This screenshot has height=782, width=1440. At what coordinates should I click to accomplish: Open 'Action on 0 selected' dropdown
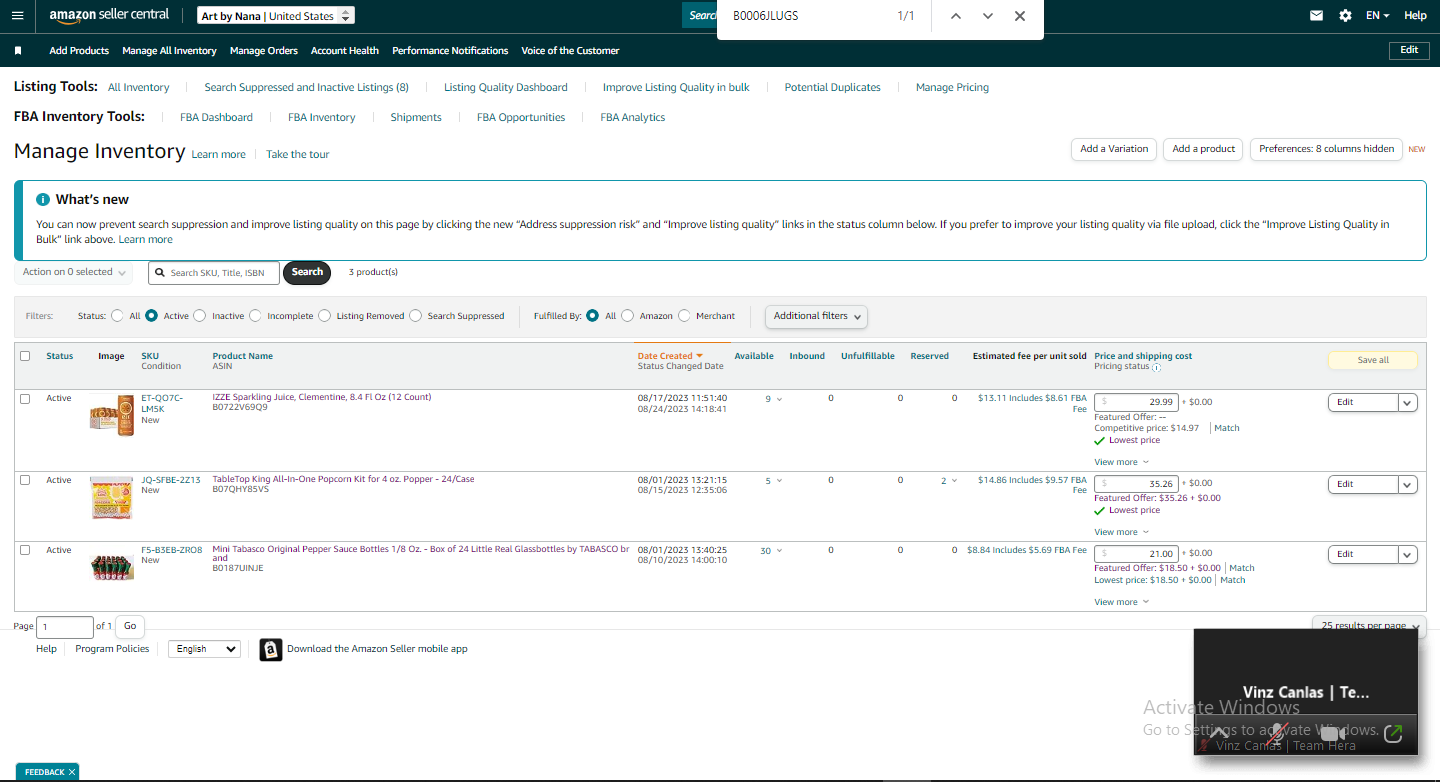tap(74, 272)
